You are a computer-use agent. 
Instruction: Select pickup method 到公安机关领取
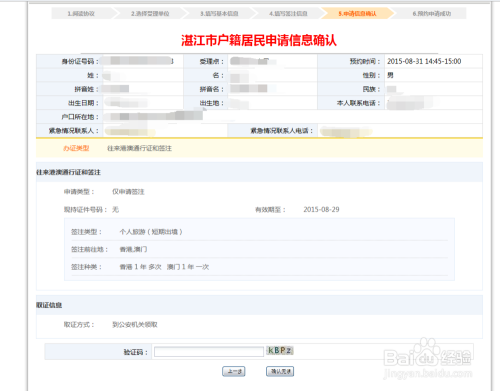[x=135, y=325]
